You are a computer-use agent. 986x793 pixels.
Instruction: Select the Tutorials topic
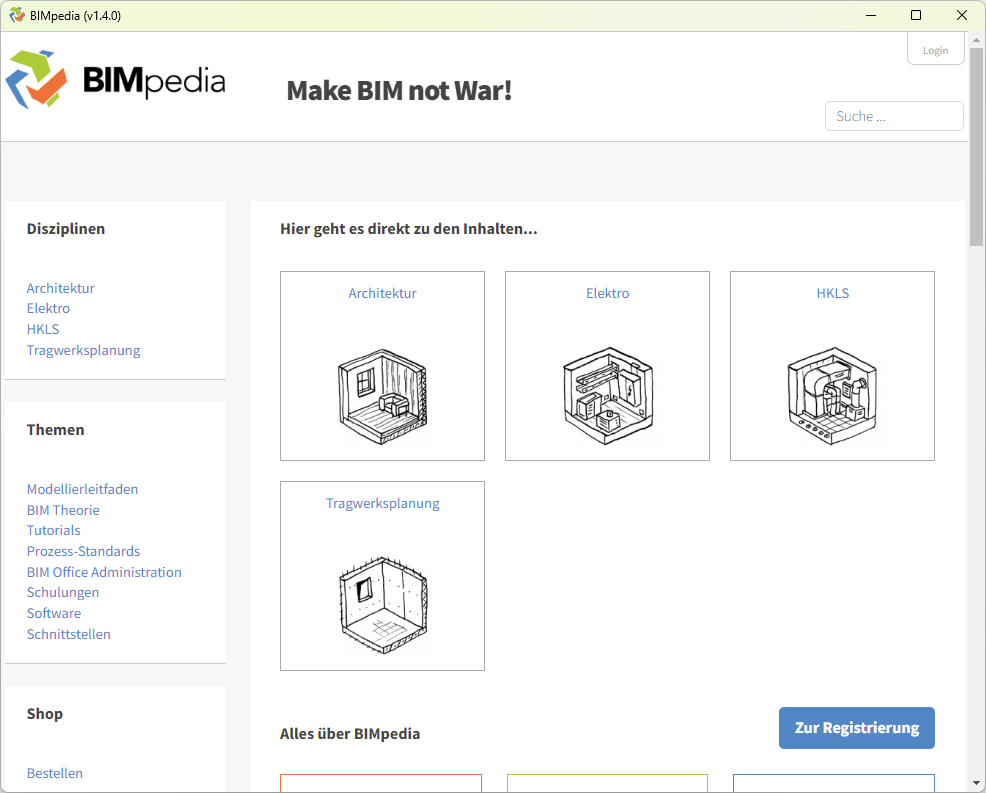pos(53,530)
